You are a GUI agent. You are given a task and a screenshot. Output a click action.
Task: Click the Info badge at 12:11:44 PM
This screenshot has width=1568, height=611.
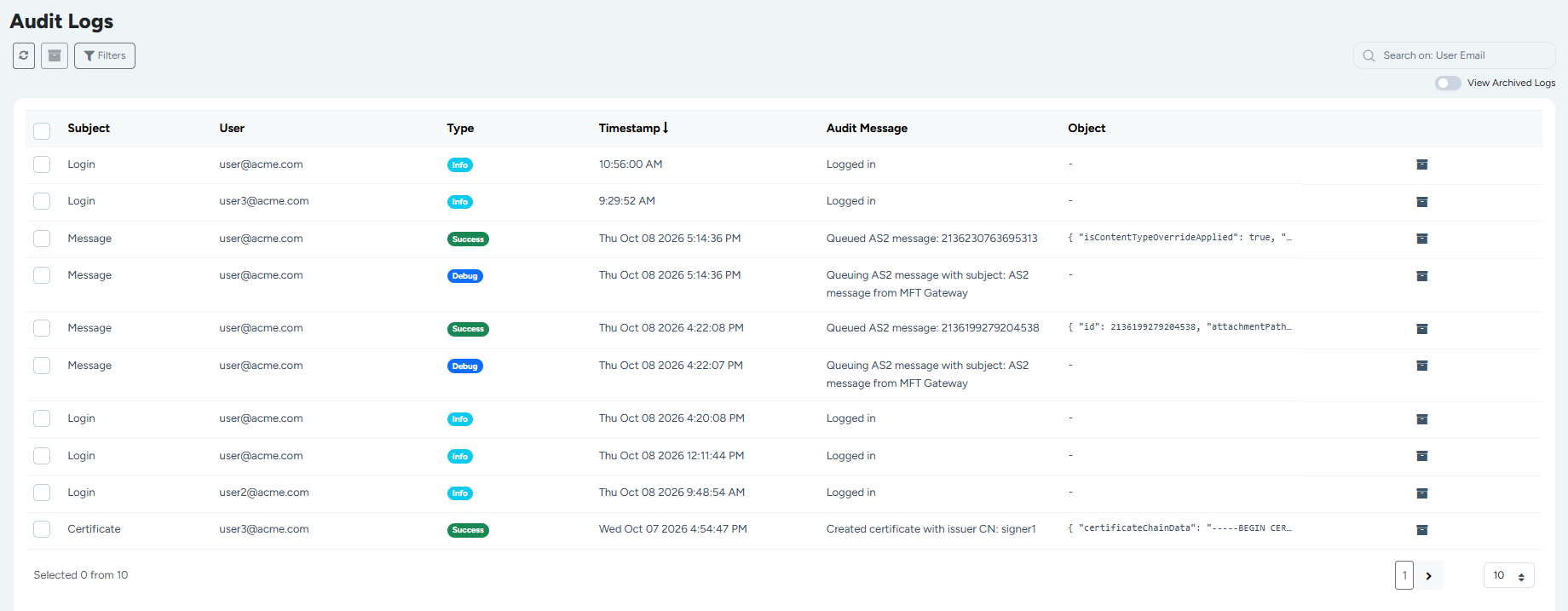[460, 457]
